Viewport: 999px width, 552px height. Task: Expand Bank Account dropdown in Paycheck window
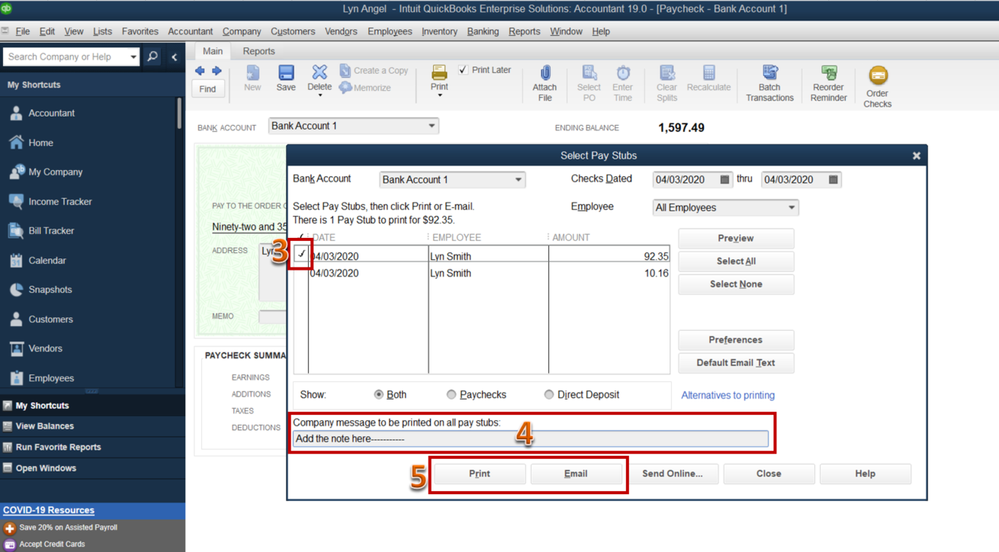(x=431, y=126)
